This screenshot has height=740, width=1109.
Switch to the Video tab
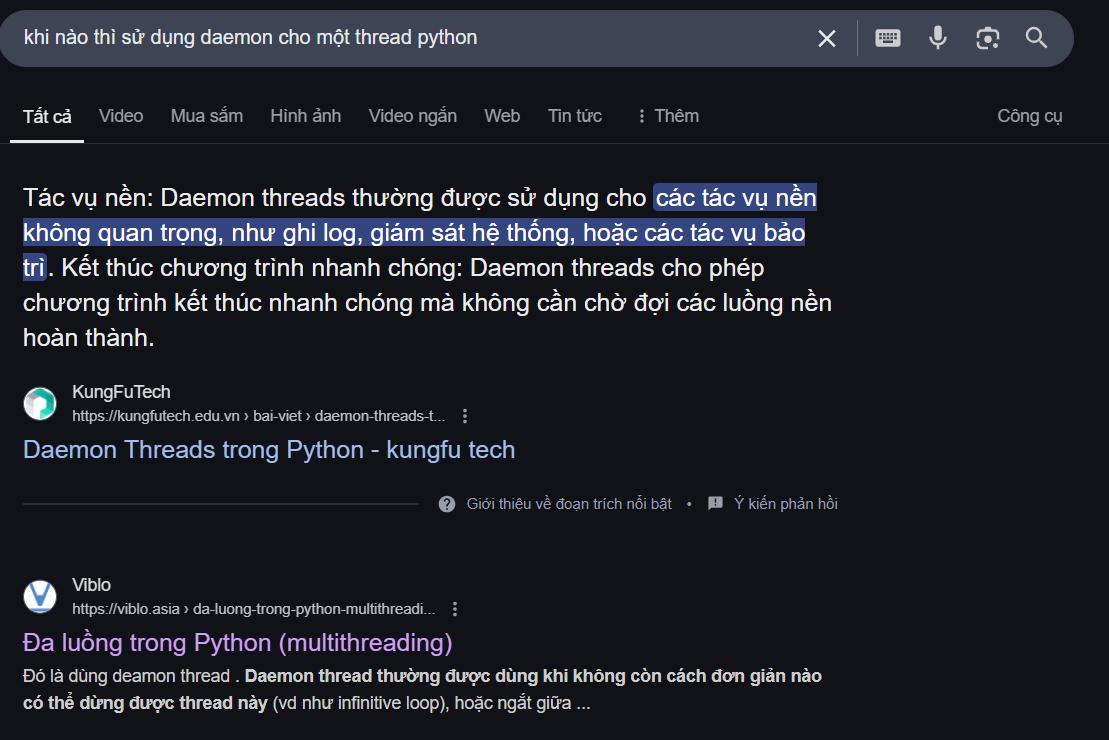(121, 116)
